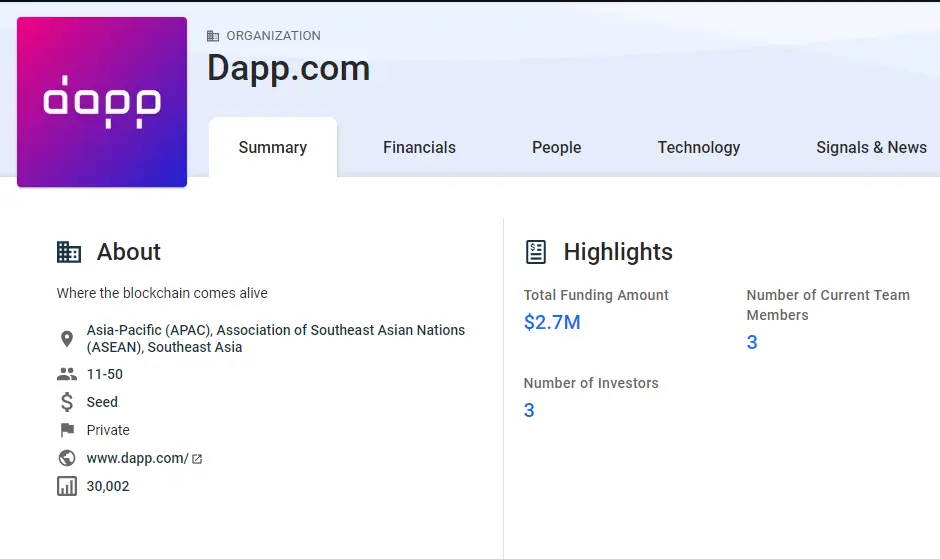Open the www.dapp.com/ website link

[x=138, y=458]
